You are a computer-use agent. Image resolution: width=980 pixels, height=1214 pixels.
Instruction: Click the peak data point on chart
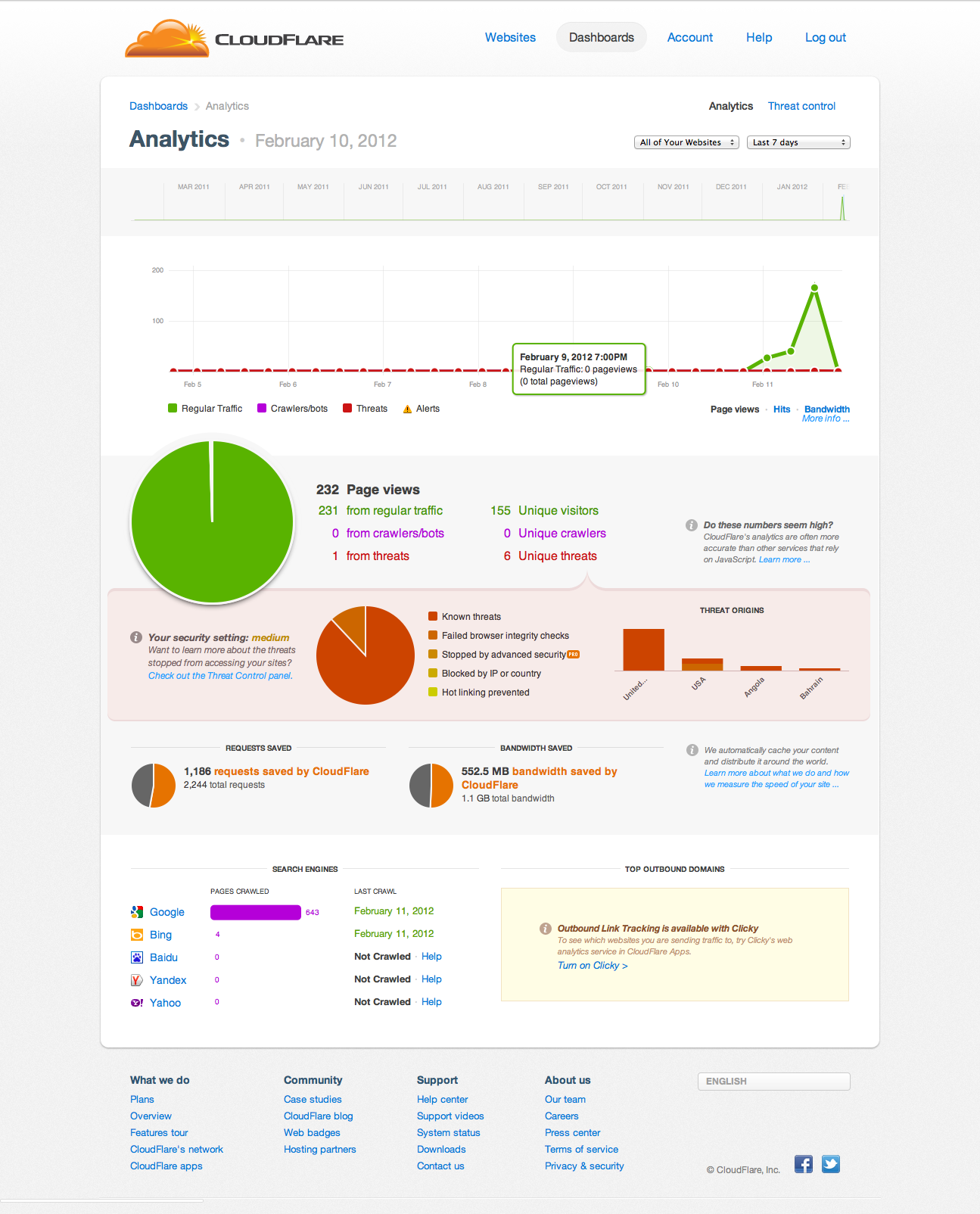pyautogui.click(x=814, y=288)
